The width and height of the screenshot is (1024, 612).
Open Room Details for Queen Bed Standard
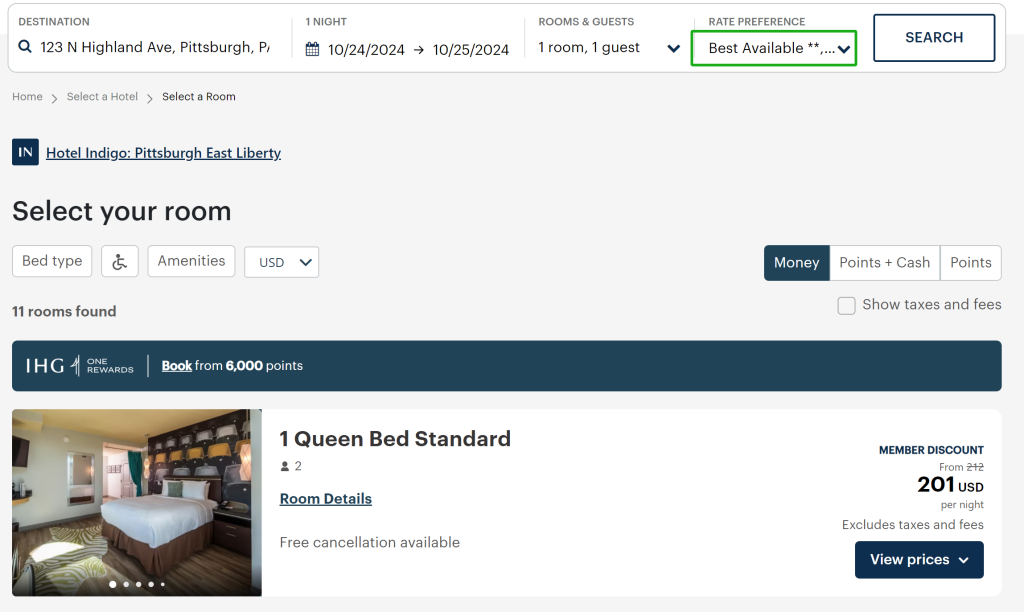[x=326, y=499]
